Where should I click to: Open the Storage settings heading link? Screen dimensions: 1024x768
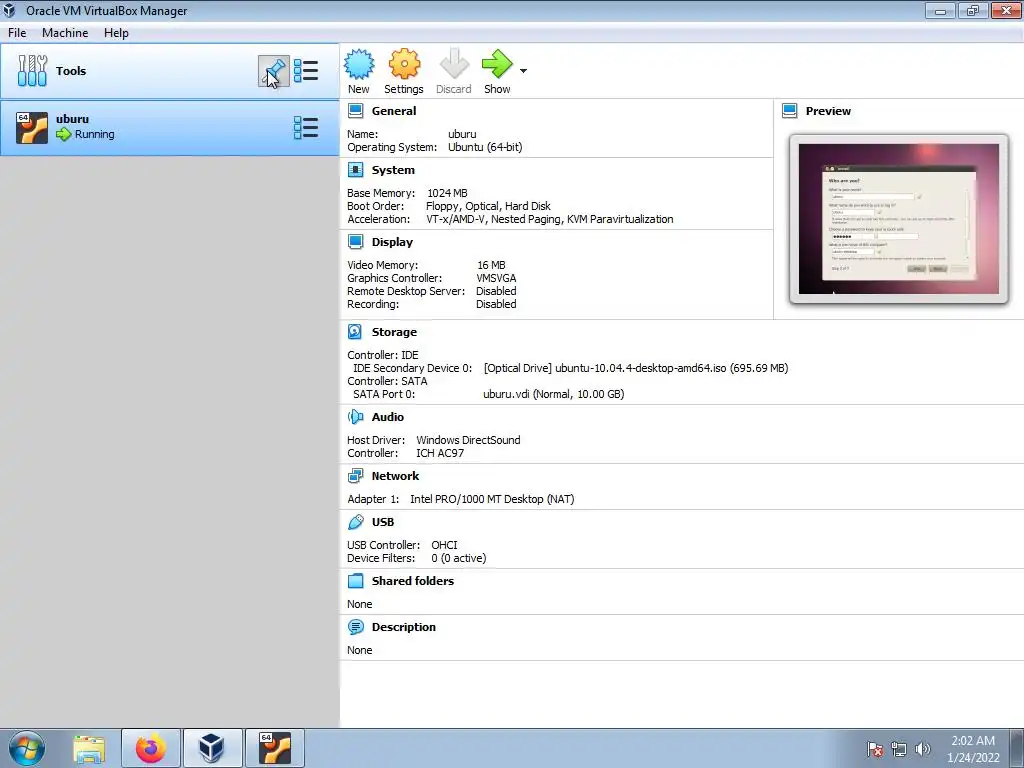tap(394, 332)
